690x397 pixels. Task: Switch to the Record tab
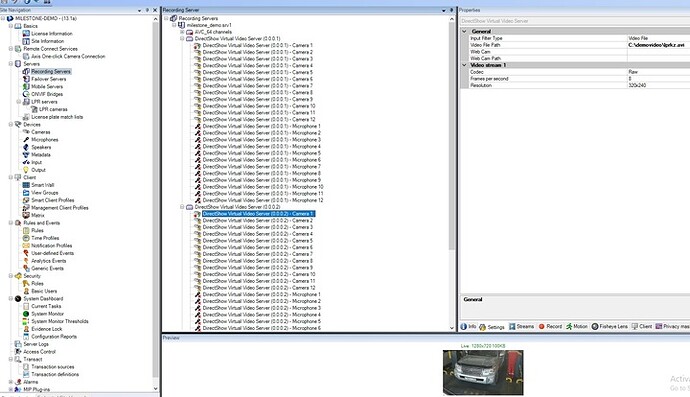pyautogui.click(x=551, y=327)
